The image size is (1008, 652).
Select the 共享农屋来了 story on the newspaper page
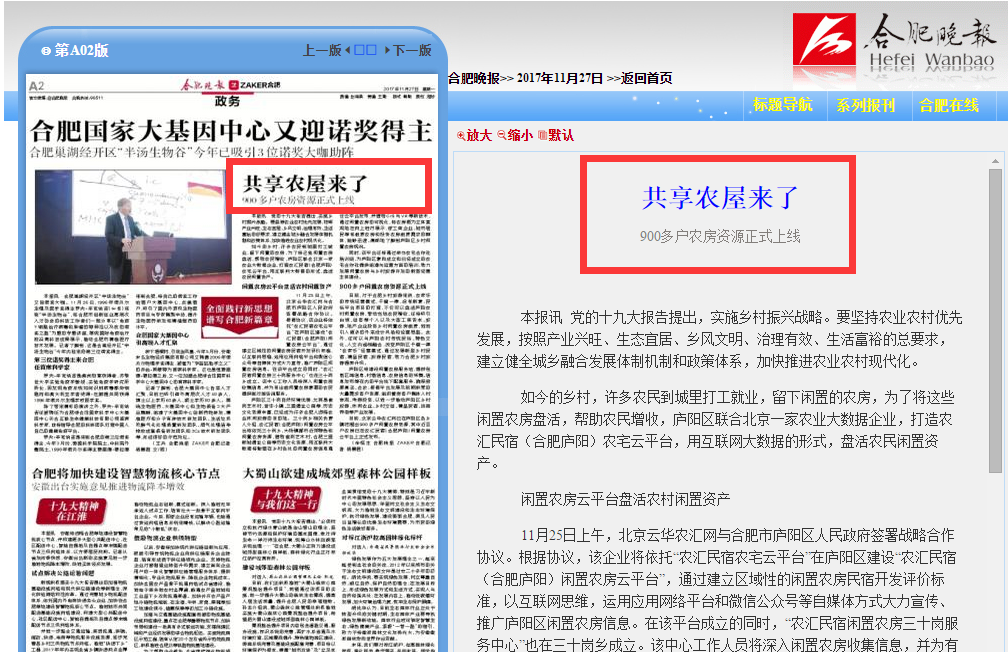(305, 183)
